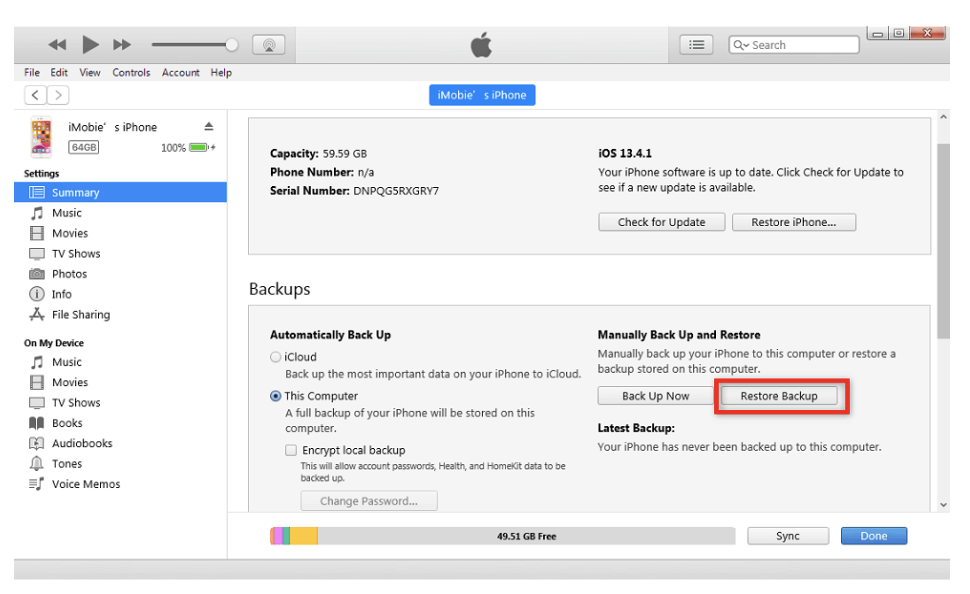The width and height of the screenshot is (970, 594).
Task: Click the Check for Update button
Action: pos(661,222)
